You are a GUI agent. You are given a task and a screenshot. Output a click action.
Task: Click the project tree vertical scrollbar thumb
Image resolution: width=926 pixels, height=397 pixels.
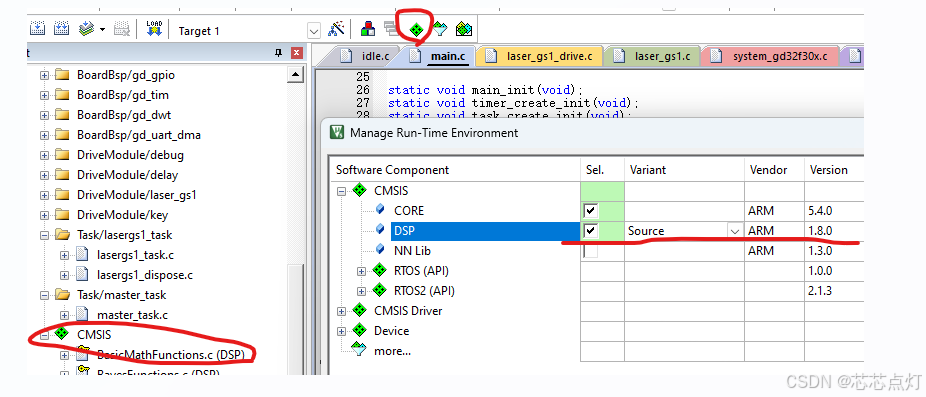pyautogui.click(x=295, y=320)
